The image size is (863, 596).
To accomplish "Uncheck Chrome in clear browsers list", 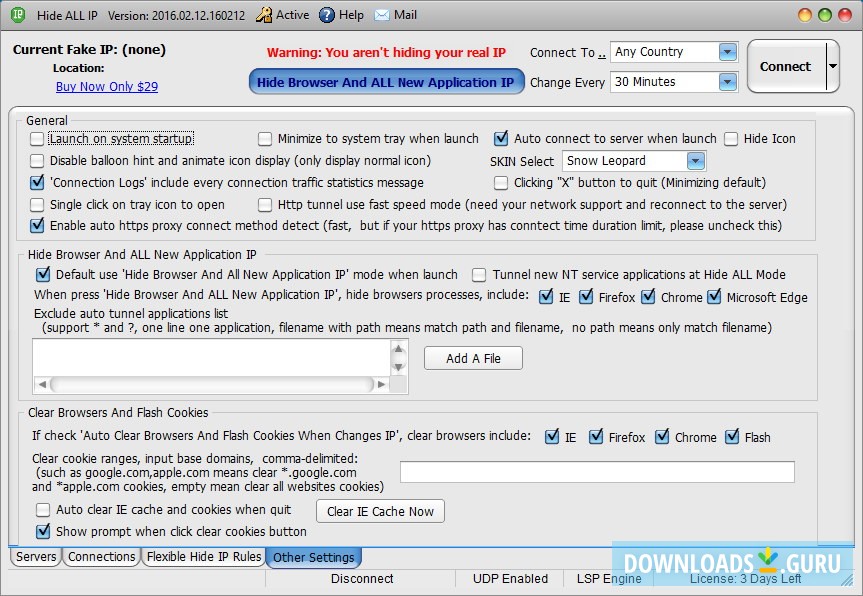I will click(x=662, y=437).
